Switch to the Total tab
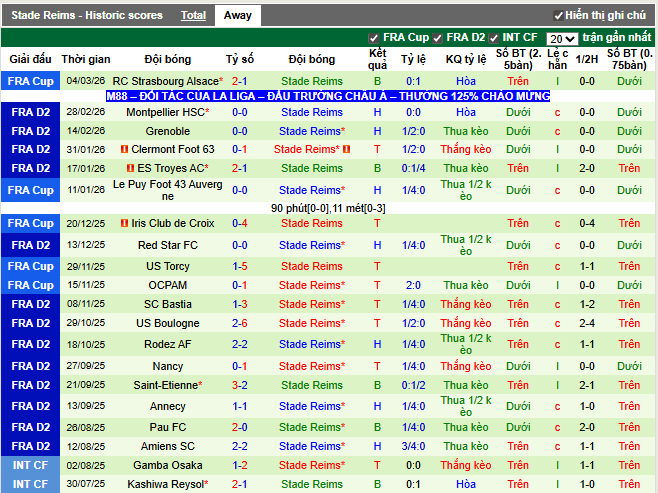 193,16
